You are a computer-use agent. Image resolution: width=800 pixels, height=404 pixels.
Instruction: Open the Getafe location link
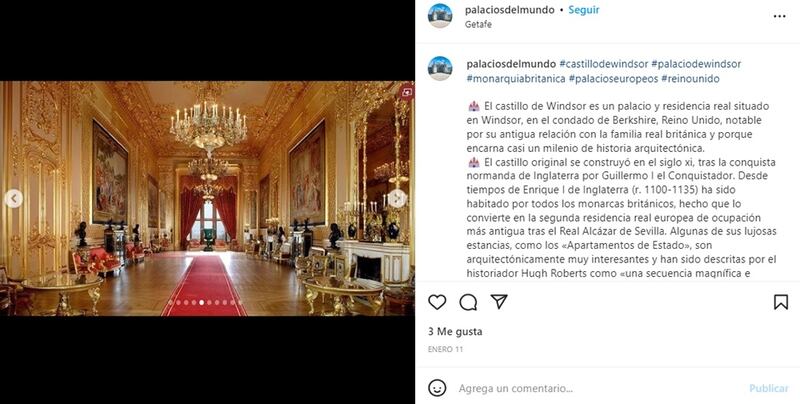[x=478, y=24]
